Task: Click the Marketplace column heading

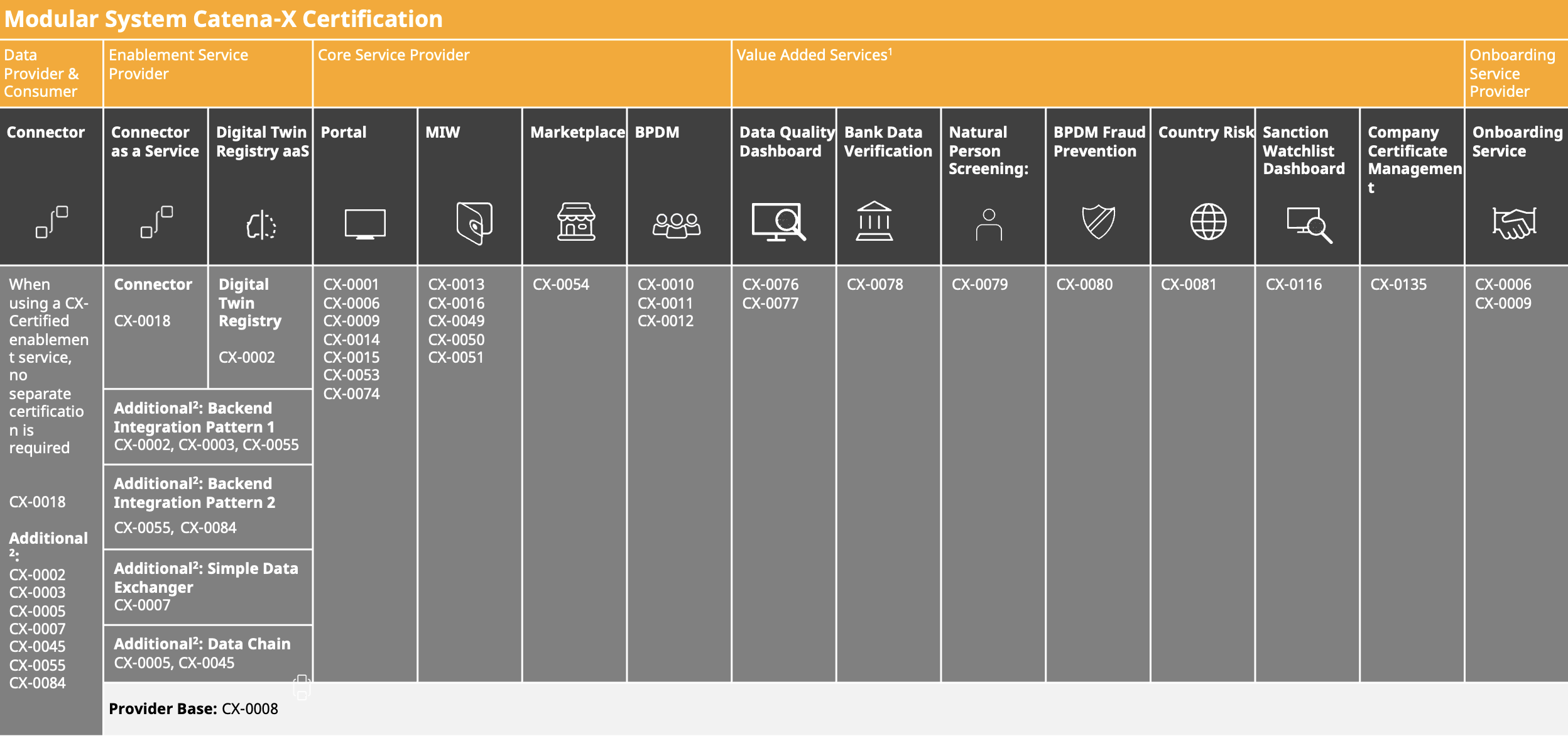Action: [x=577, y=133]
